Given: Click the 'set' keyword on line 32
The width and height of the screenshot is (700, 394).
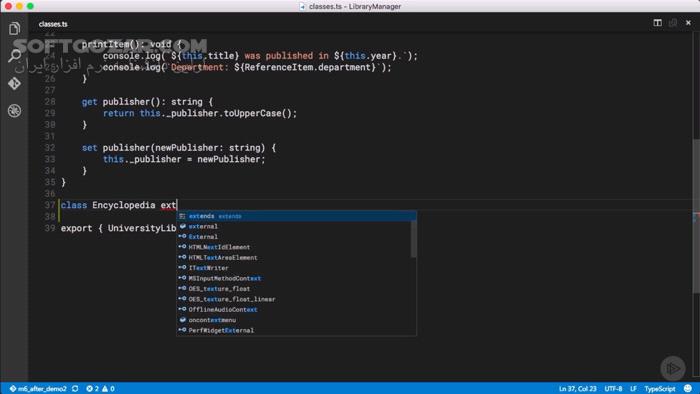Looking at the screenshot, I should pos(89,148).
